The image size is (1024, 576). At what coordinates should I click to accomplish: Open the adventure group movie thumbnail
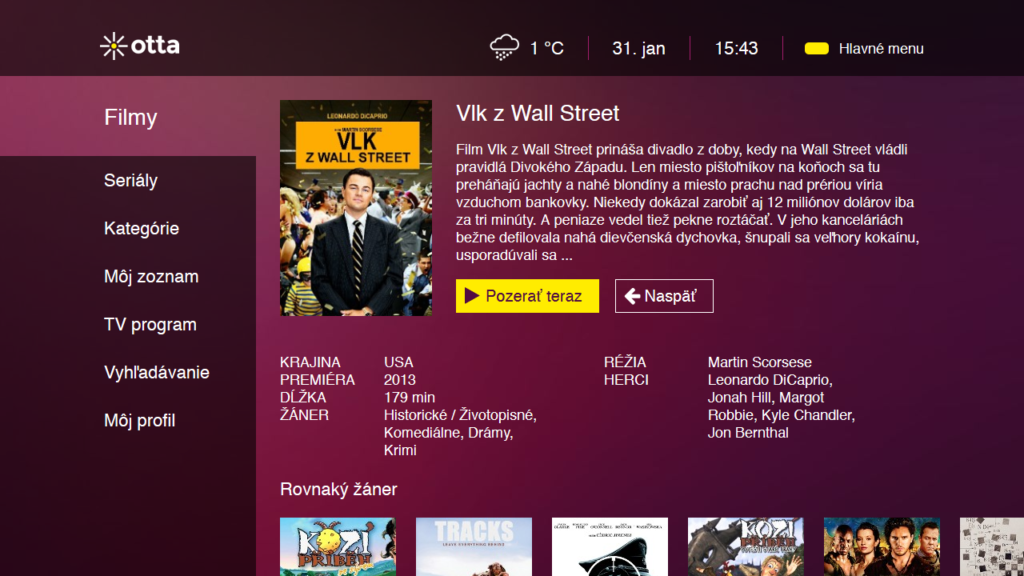882,547
